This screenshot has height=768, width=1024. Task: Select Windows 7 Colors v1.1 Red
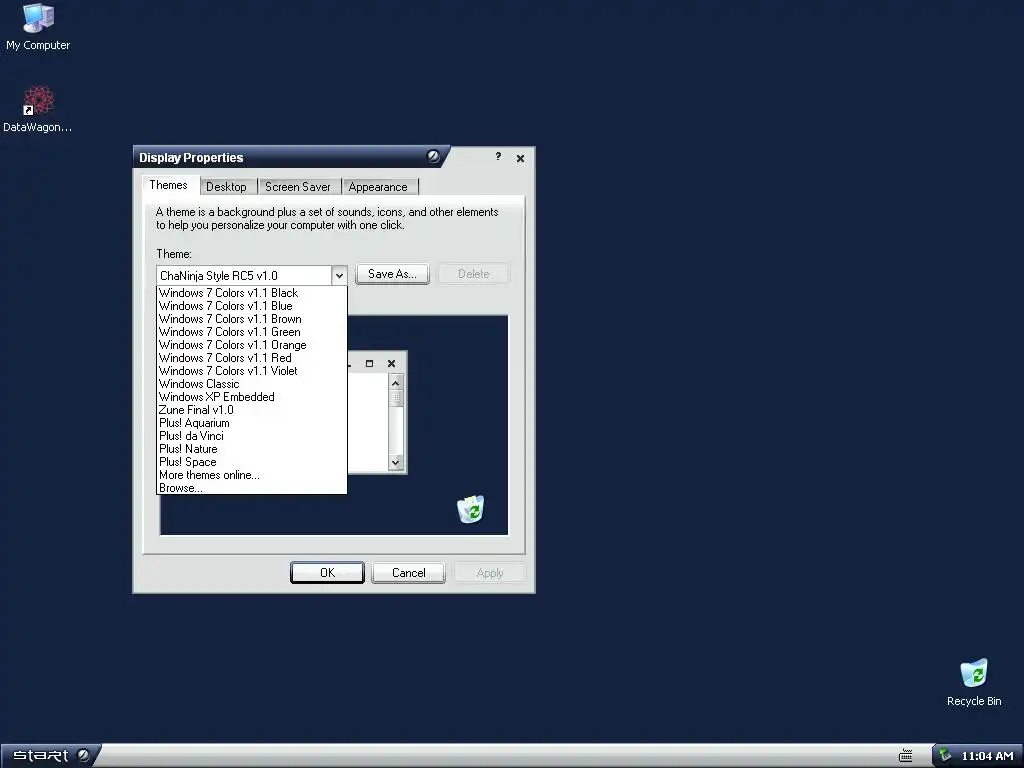point(251,358)
